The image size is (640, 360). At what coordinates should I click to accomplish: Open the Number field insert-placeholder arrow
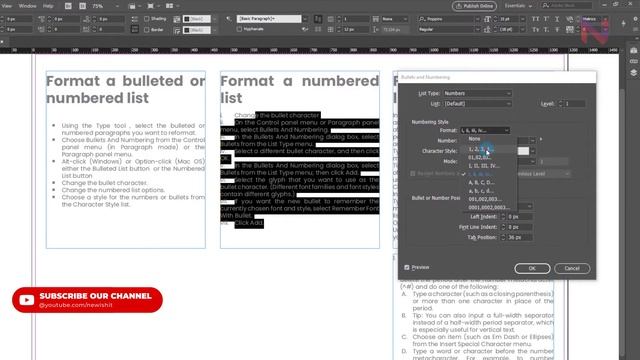pos(541,139)
